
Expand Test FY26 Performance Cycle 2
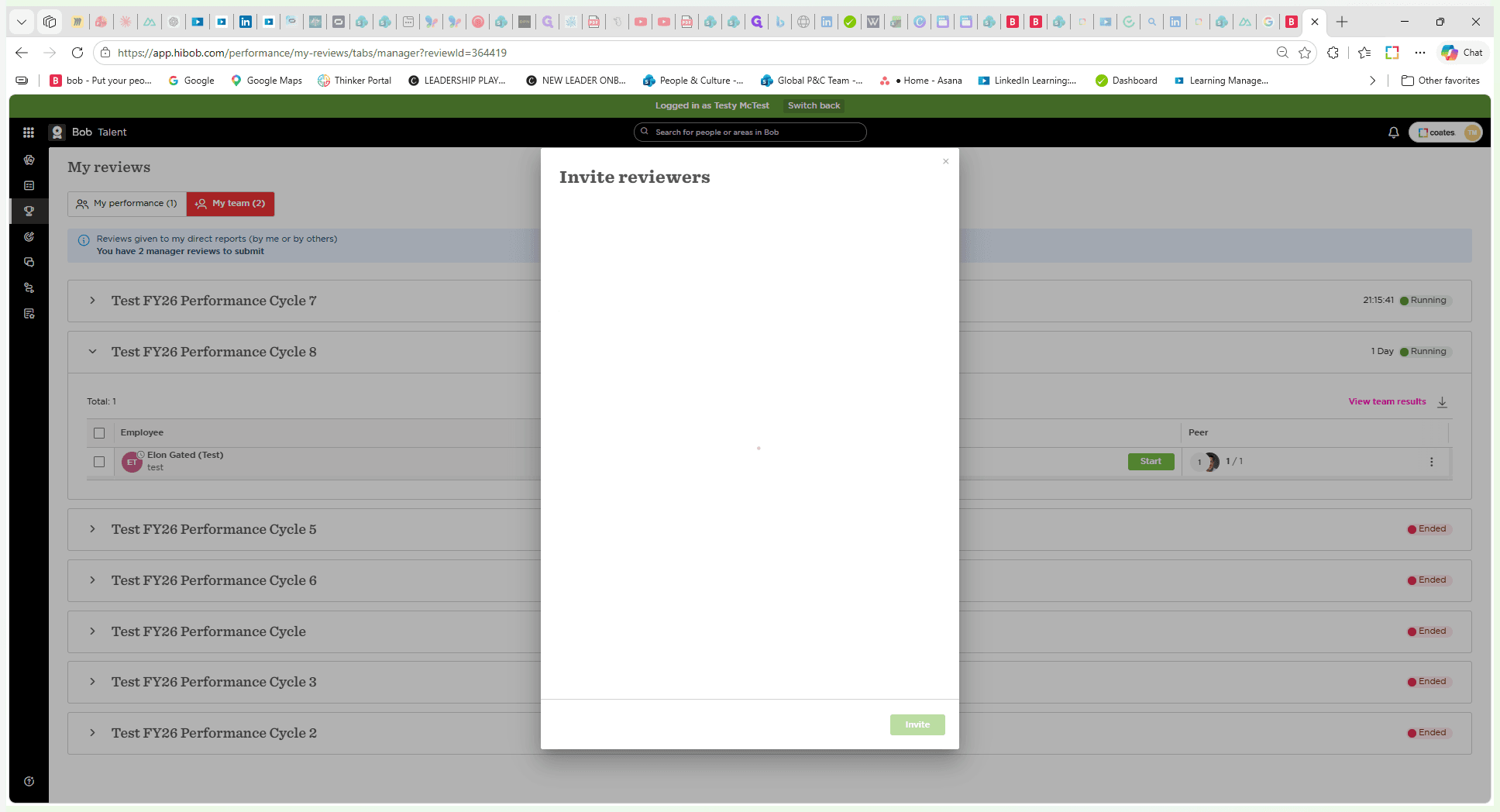[92, 733]
